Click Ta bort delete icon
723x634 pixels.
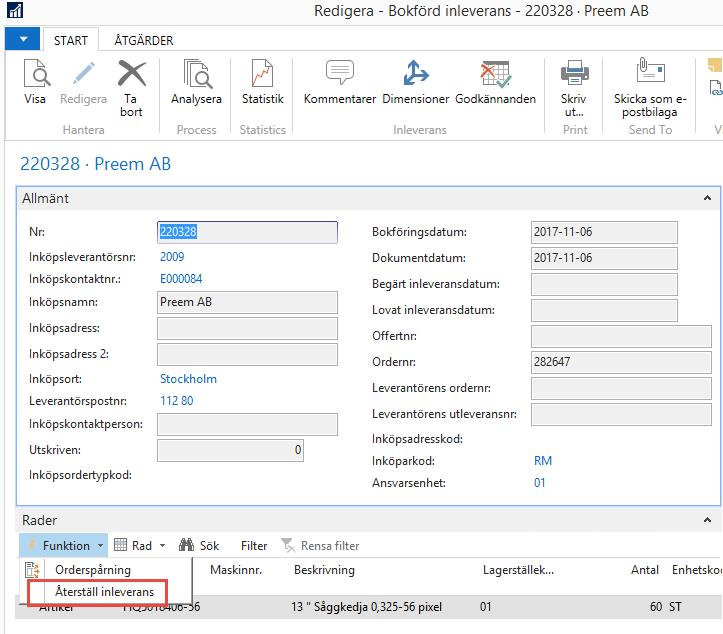(131, 73)
